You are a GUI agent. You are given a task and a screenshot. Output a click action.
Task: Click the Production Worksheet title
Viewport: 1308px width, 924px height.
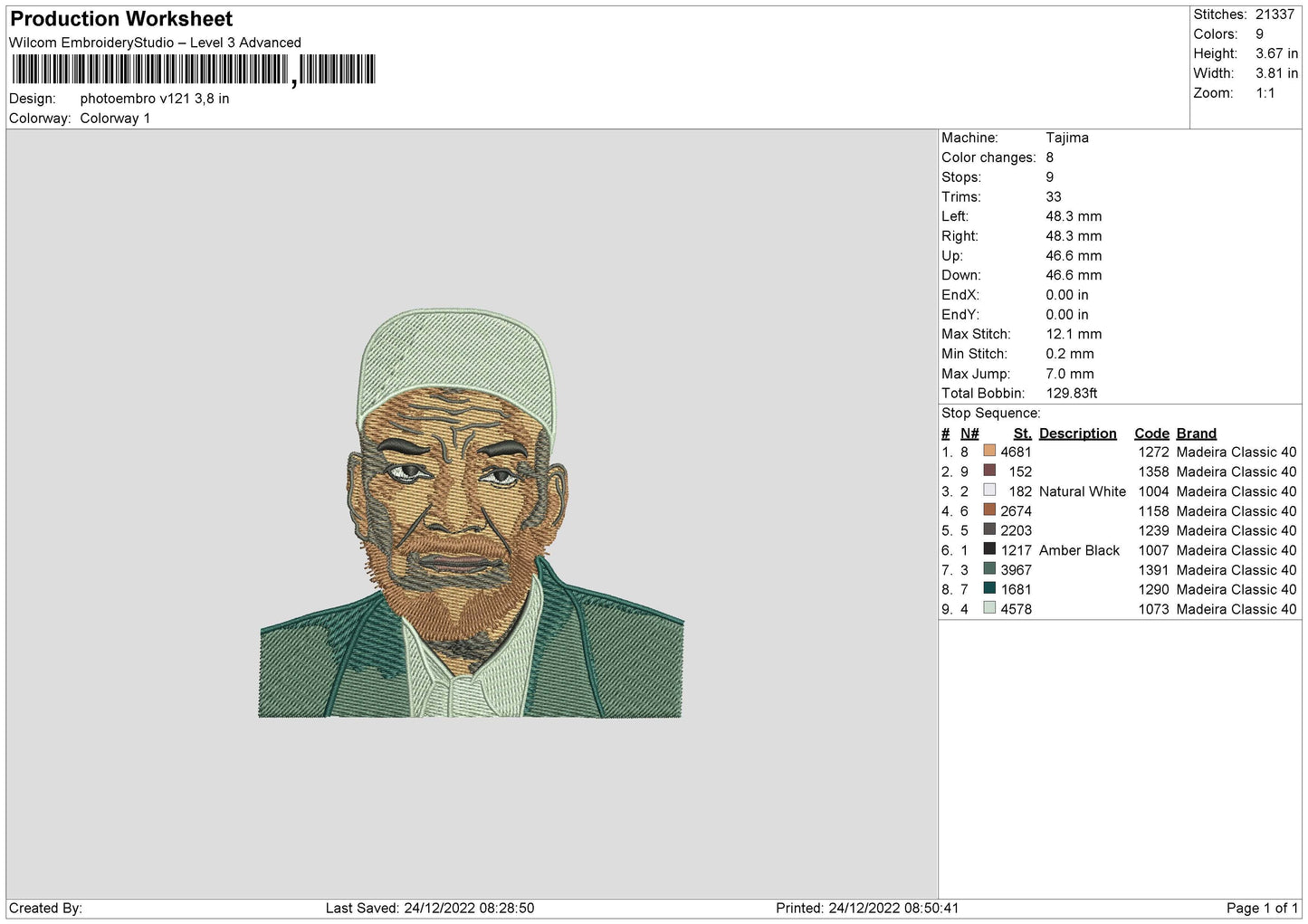pyautogui.click(x=121, y=19)
